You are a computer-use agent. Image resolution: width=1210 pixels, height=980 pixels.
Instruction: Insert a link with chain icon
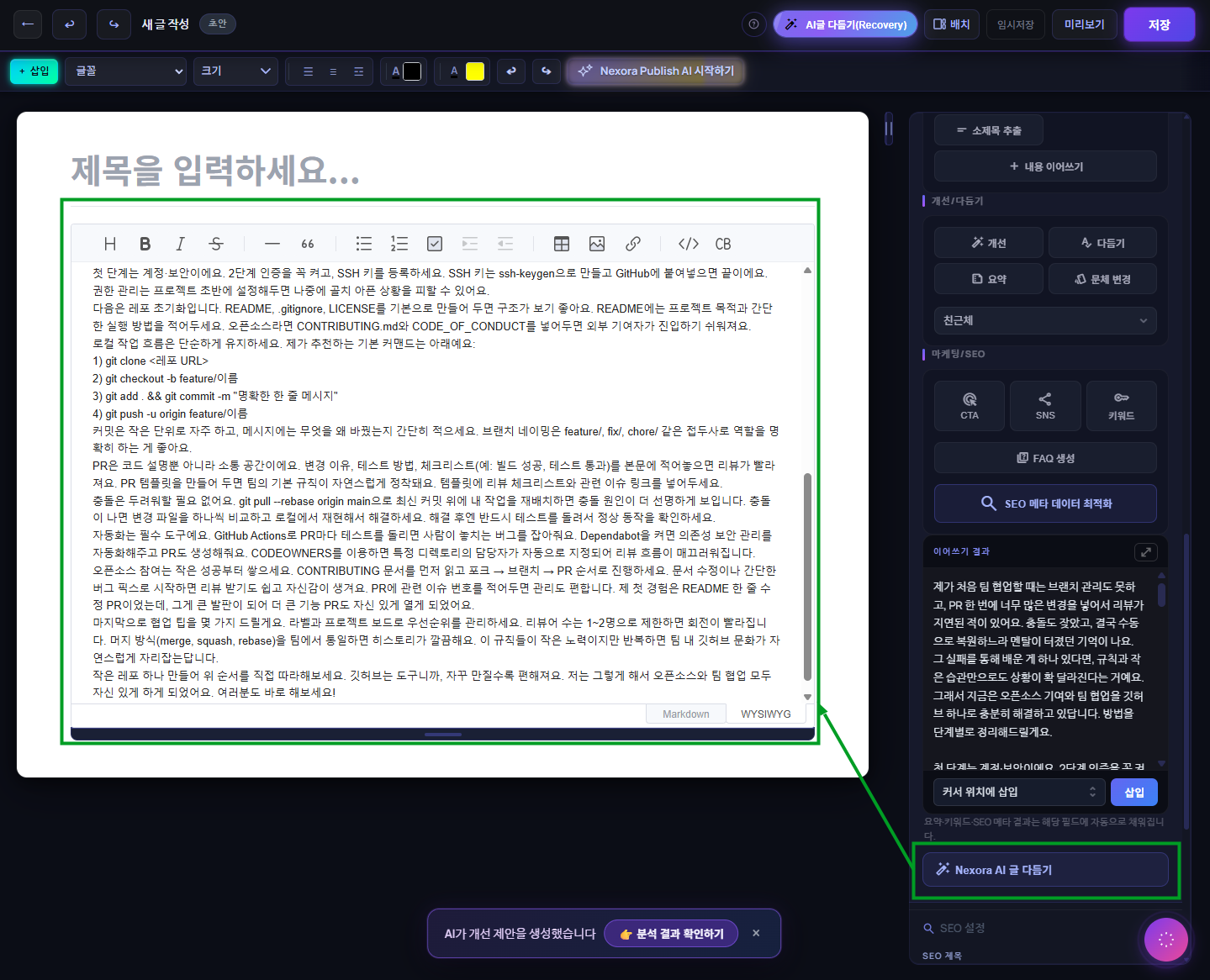tap(633, 244)
